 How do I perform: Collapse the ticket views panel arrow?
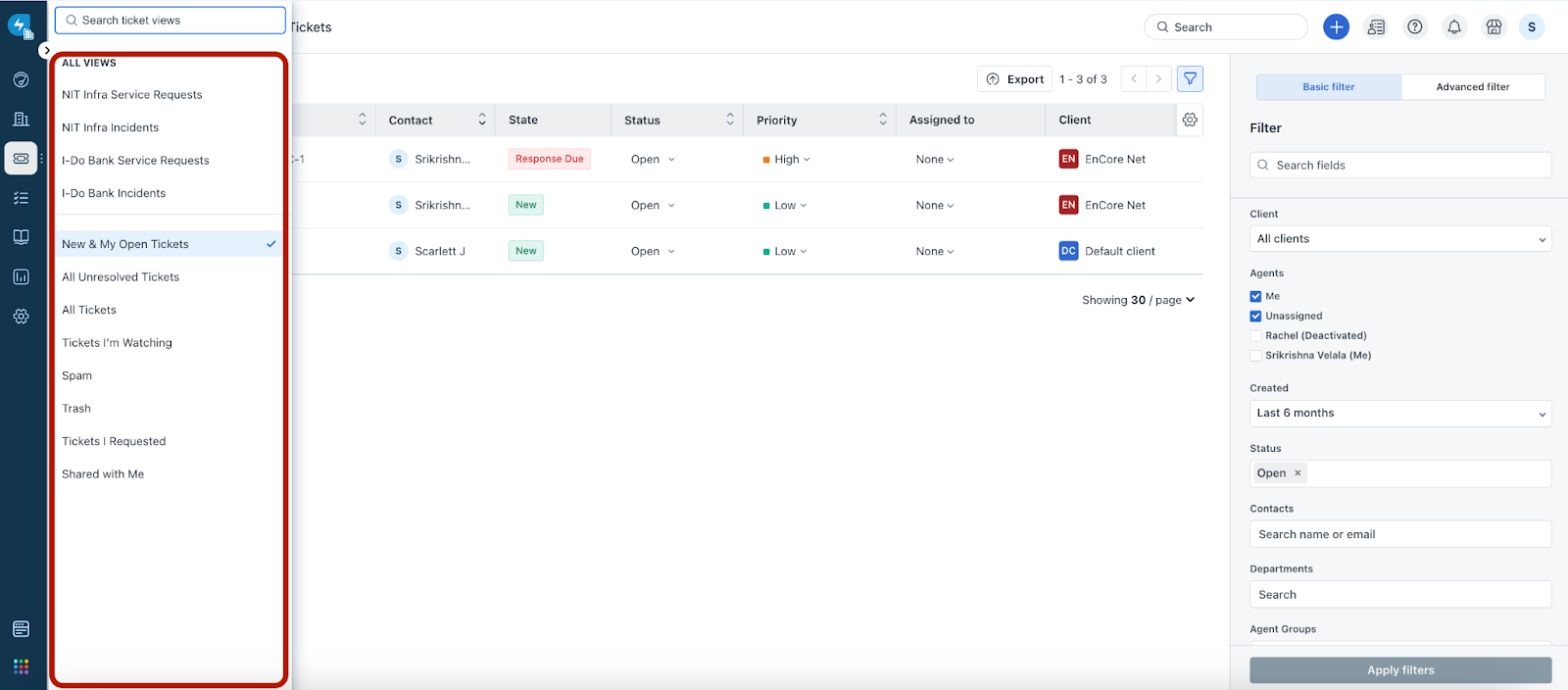(46, 50)
